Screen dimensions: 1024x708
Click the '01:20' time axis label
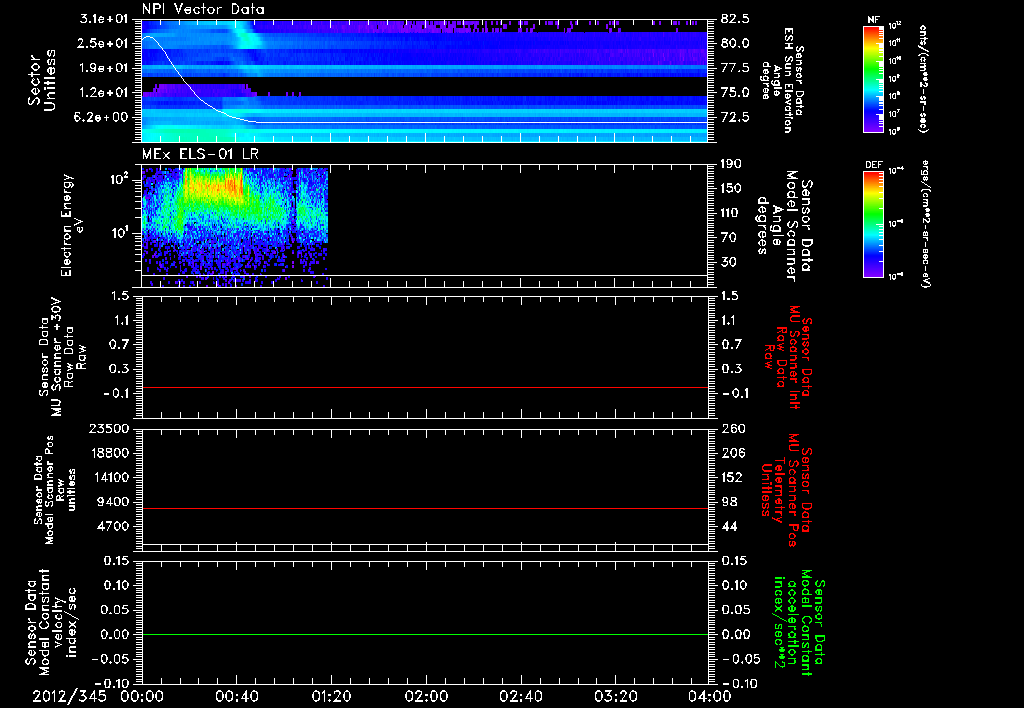tap(331, 696)
